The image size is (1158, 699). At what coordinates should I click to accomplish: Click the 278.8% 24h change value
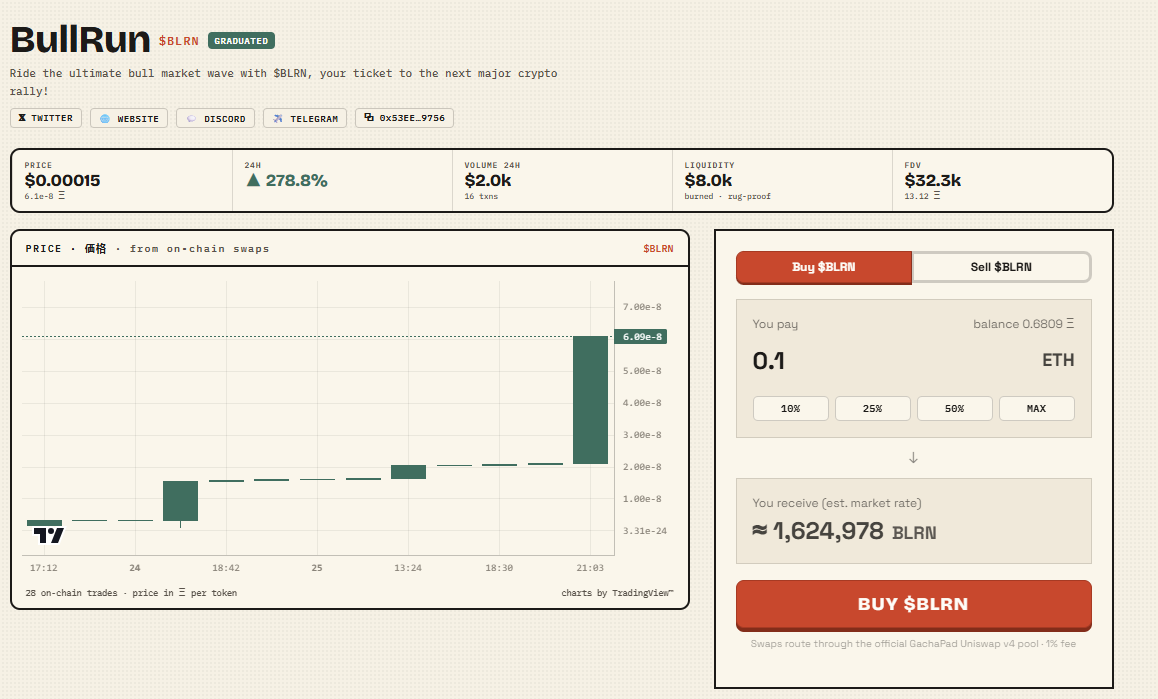(296, 180)
